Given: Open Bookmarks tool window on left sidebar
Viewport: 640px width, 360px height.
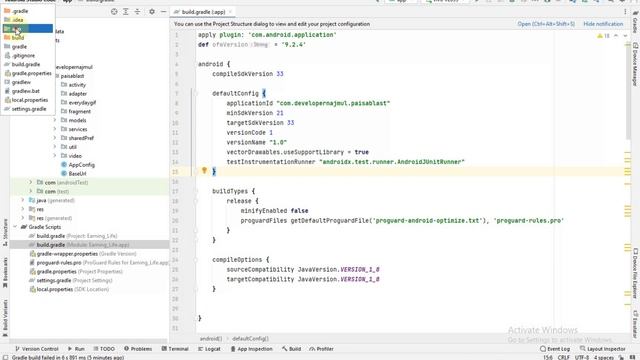Looking at the screenshot, I should pos(5,272).
